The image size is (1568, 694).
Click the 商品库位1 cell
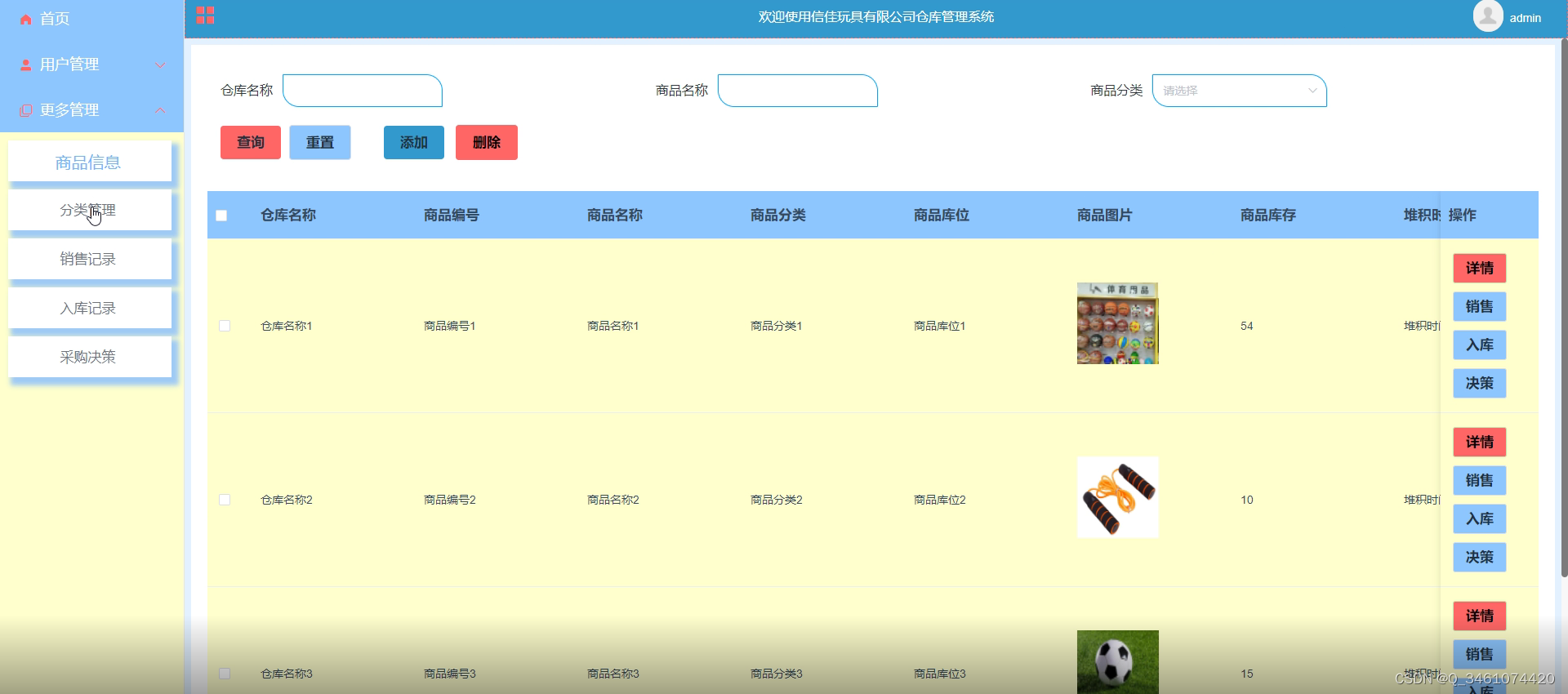coord(940,326)
